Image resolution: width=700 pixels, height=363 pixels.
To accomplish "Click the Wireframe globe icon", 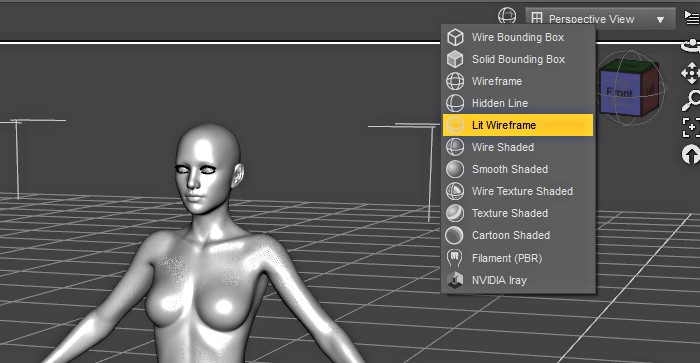I will (455, 81).
